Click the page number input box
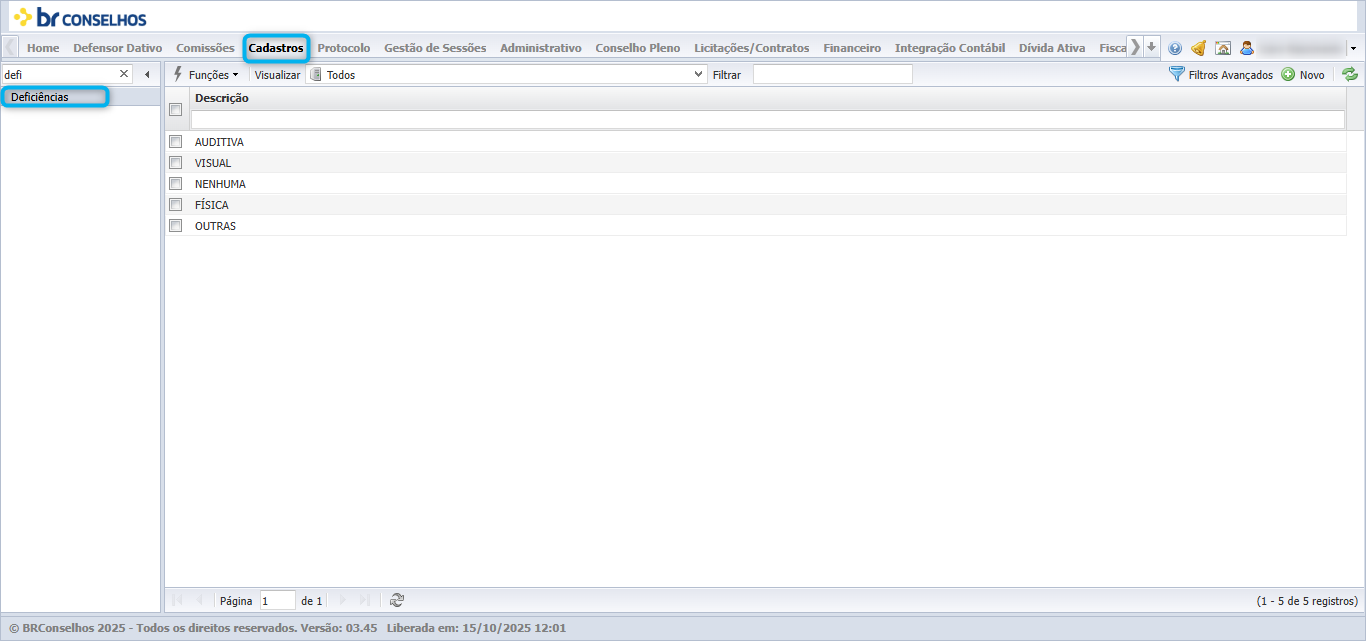1366x641 pixels. 278,601
